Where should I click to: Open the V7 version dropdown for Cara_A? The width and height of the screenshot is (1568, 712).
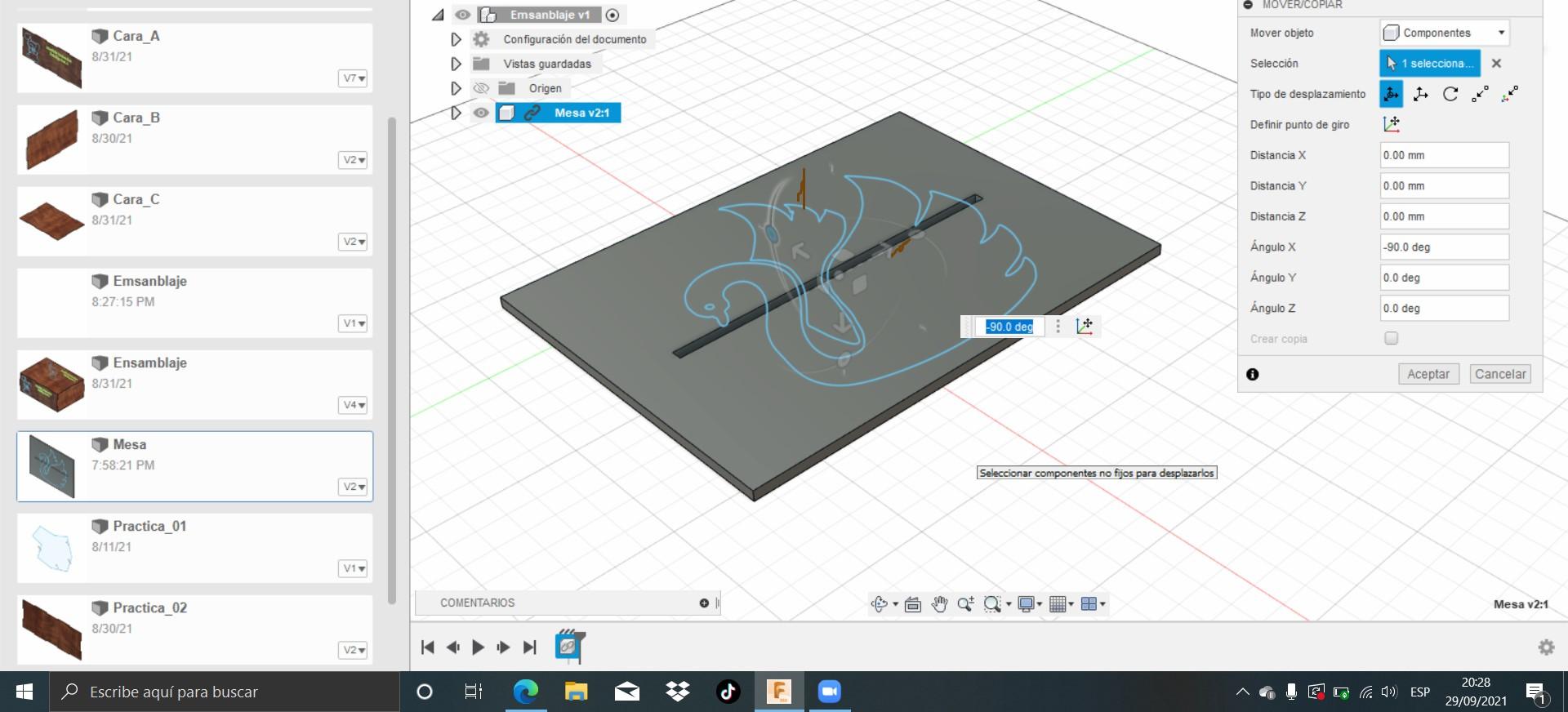coord(353,78)
